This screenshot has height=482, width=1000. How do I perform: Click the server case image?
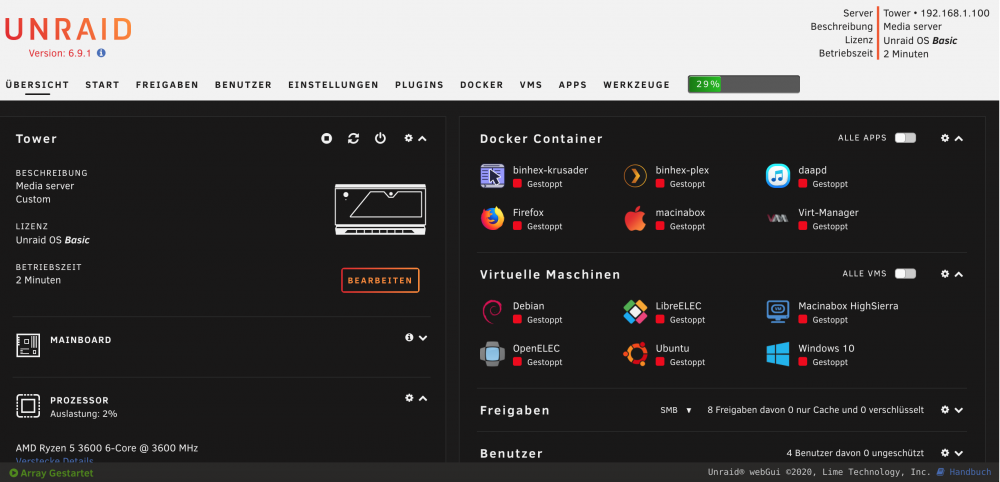click(x=380, y=209)
